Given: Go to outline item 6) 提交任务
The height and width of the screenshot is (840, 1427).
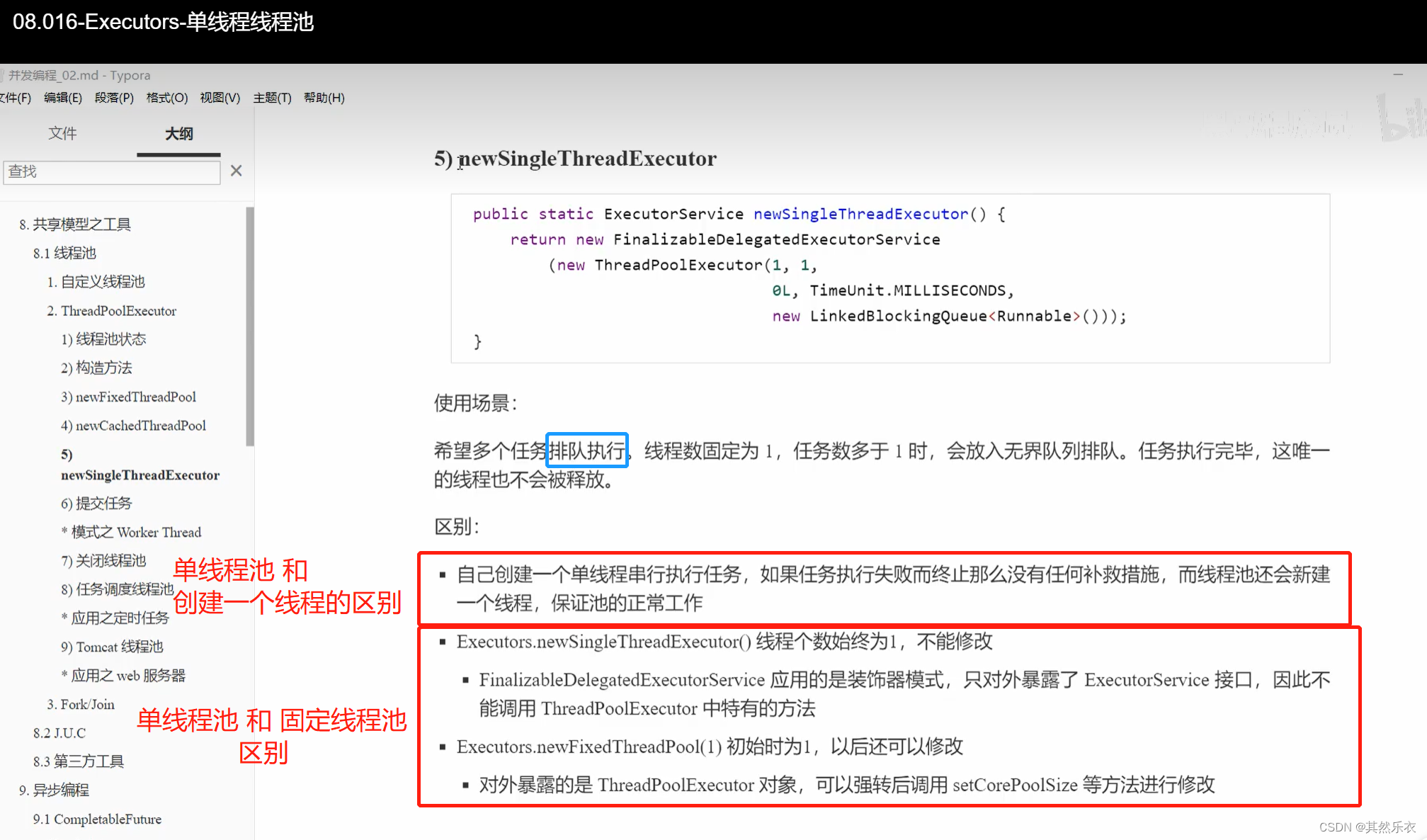Looking at the screenshot, I should point(96,504).
